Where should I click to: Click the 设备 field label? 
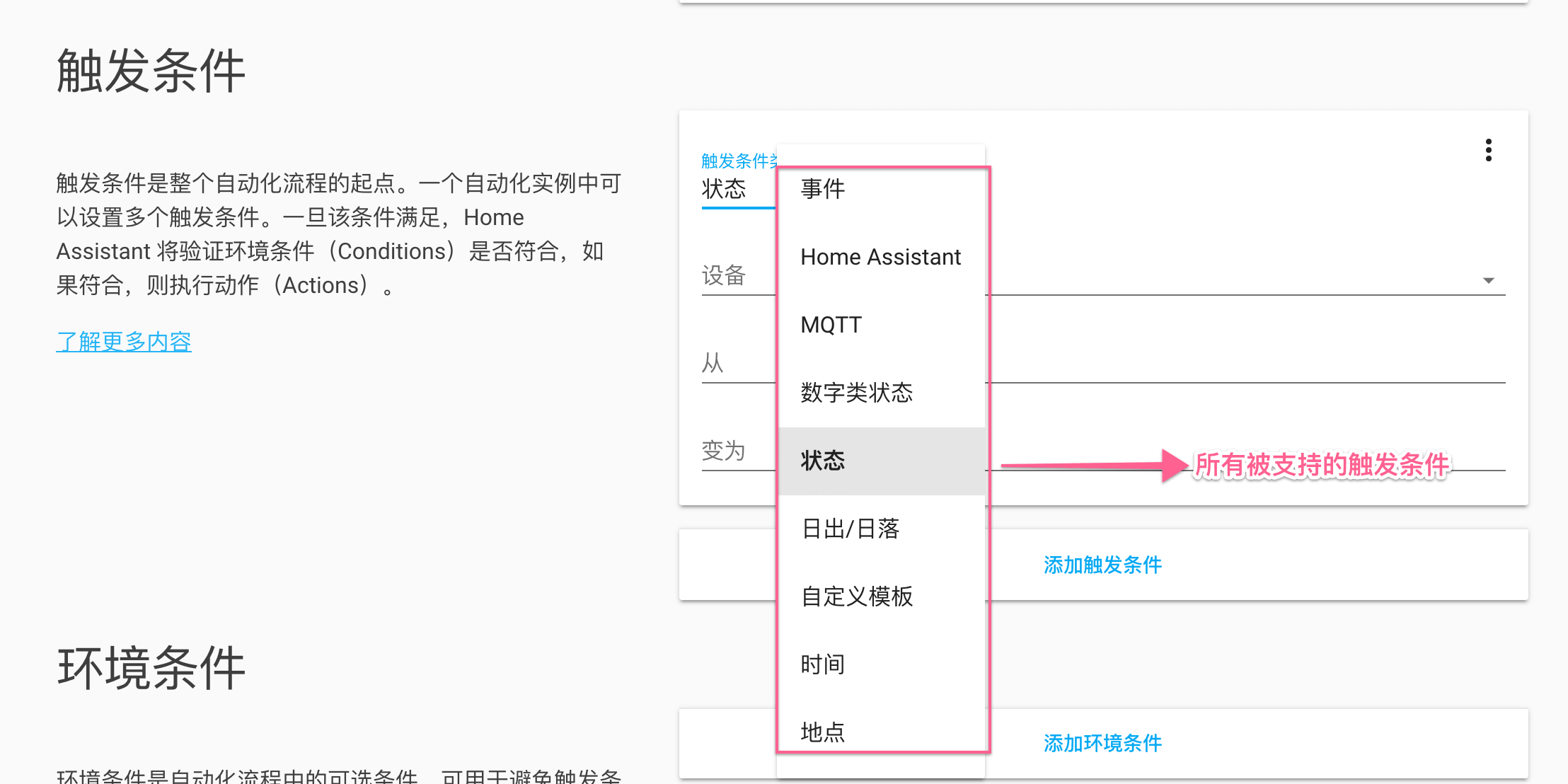click(724, 275)
